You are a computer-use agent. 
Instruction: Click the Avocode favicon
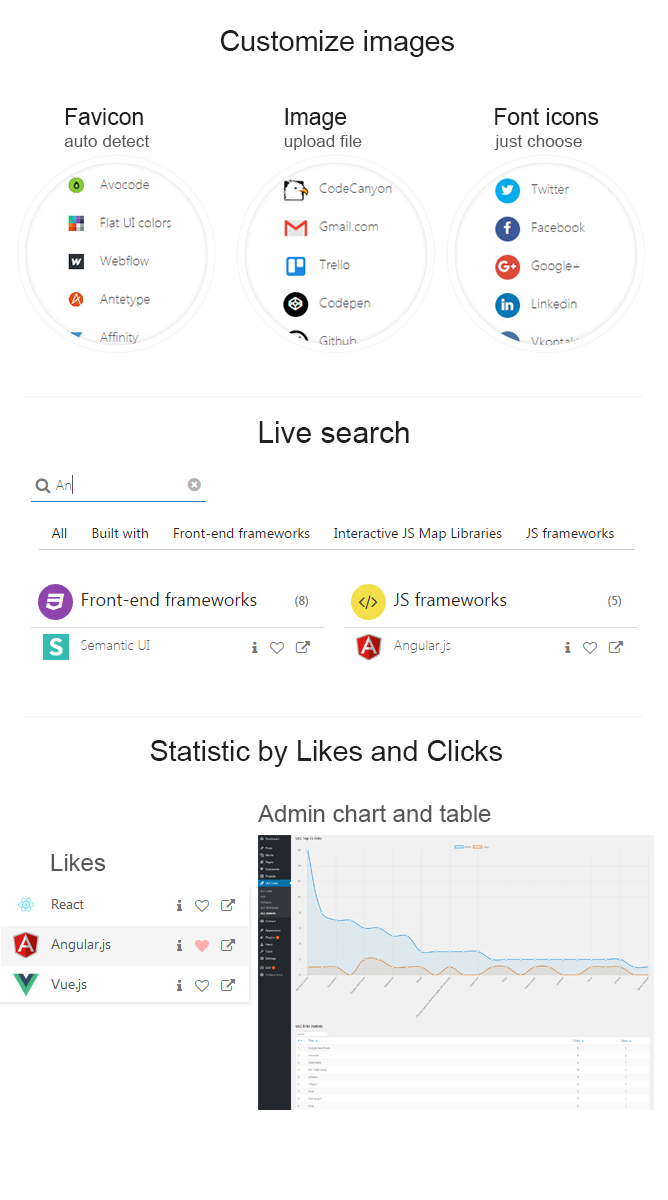76,185
